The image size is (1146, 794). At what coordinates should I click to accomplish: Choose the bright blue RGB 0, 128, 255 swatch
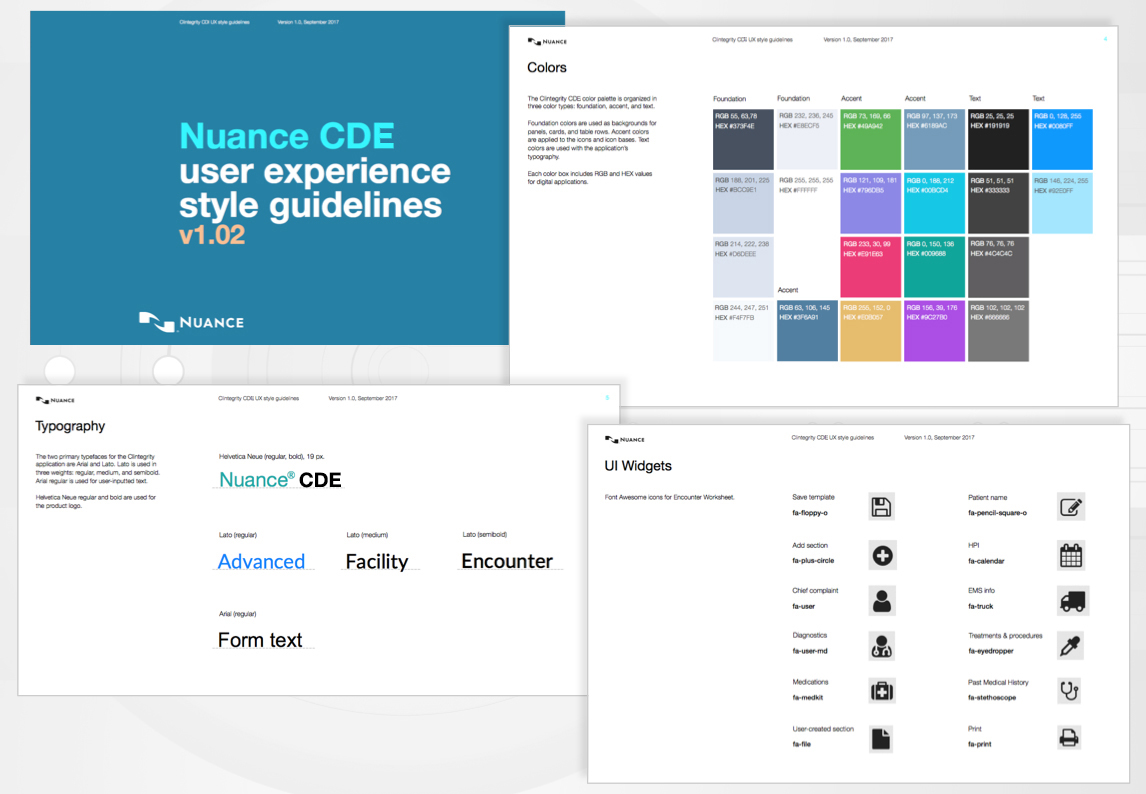(x=1062, y=140)
